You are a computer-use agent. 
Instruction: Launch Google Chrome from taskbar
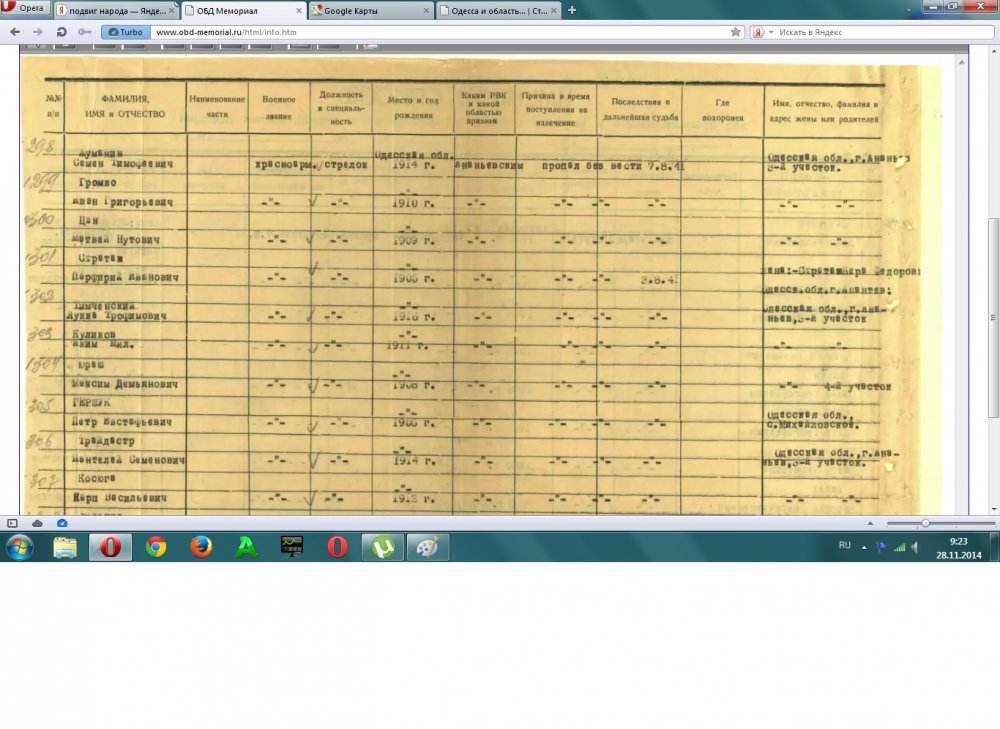click(x=156, y=547)
